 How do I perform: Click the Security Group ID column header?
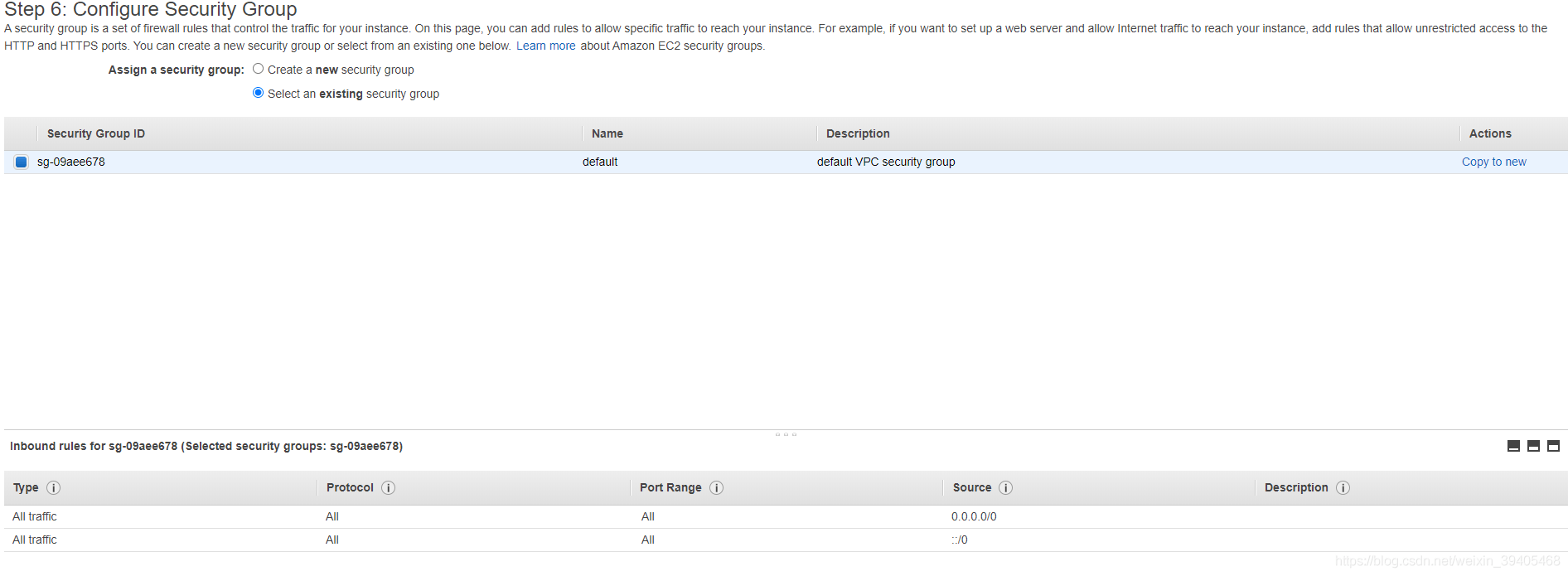[95, 133]
